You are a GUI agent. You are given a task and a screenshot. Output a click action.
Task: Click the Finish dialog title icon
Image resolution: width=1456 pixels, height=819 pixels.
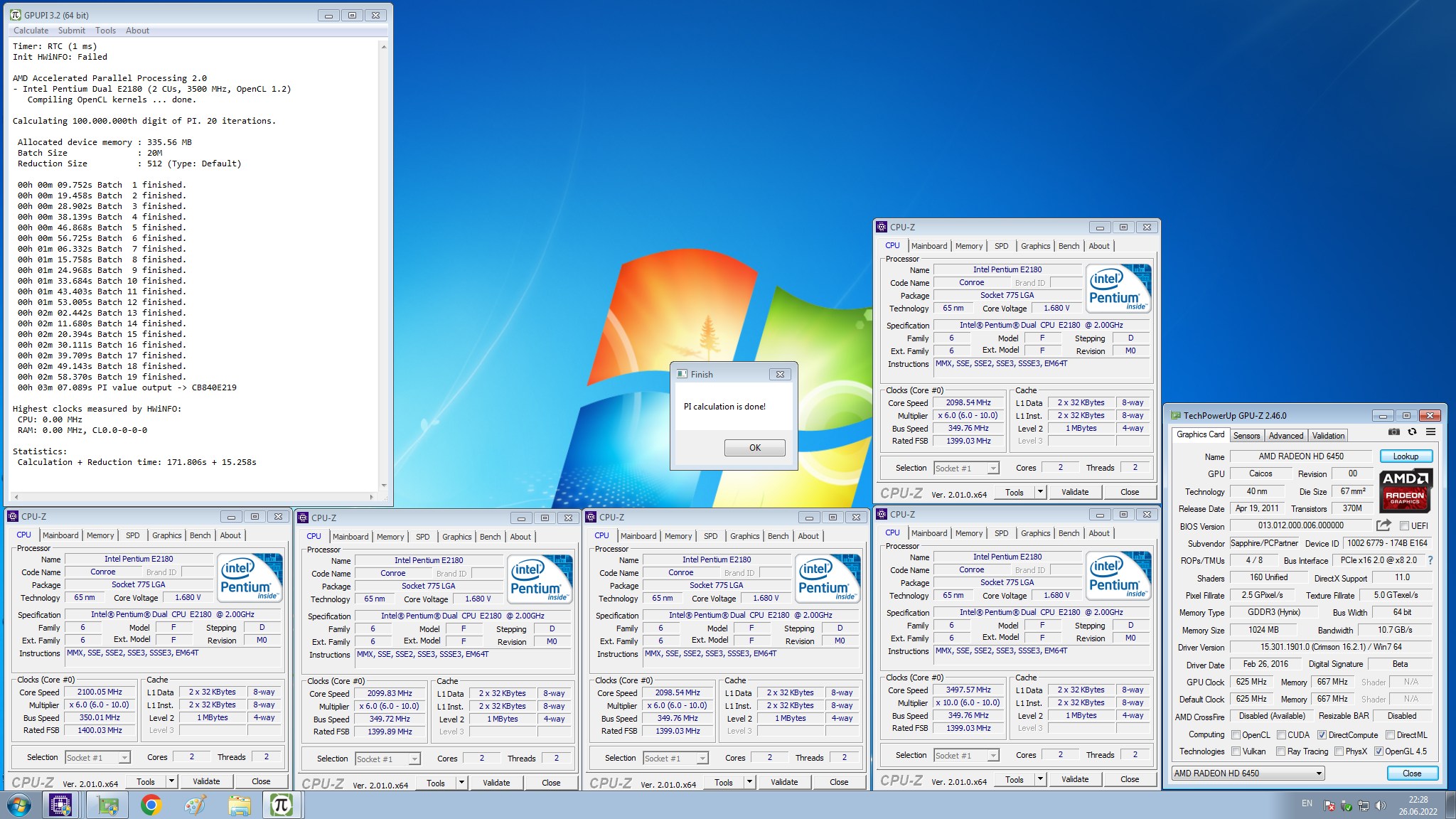(682, 374)
